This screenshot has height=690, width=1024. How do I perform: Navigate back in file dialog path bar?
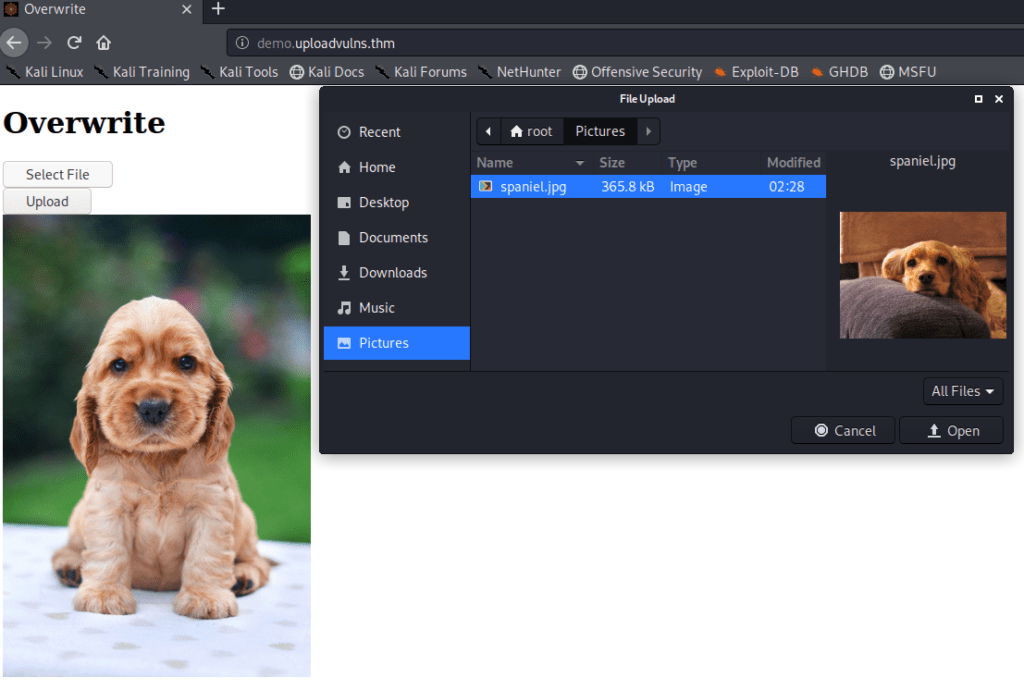(x=488, y=131)
